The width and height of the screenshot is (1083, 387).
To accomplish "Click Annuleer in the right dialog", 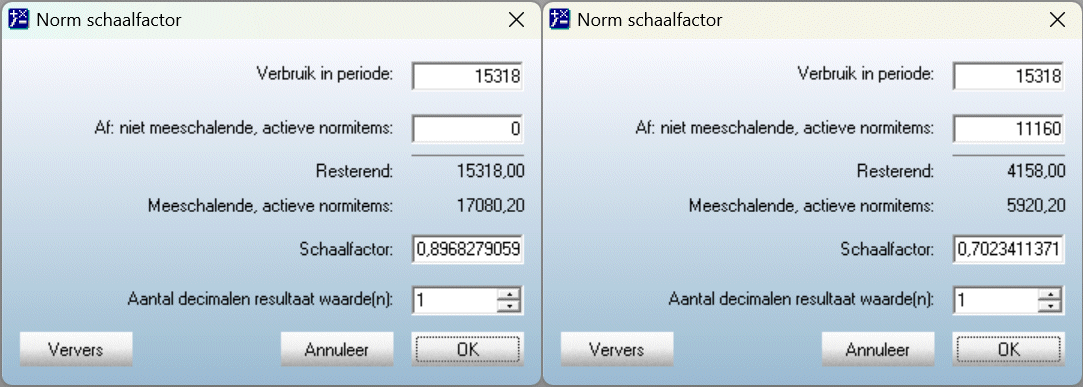I will [x=878, y=350].
